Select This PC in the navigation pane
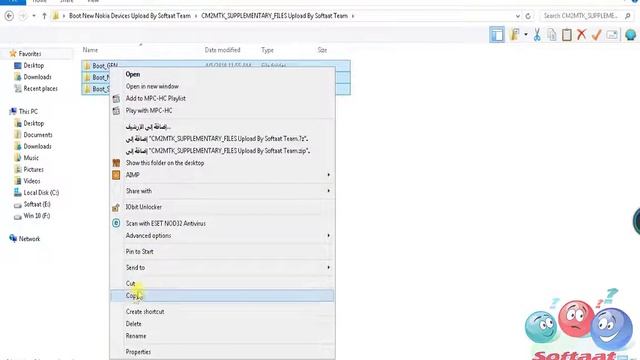Screen dimensions: 640x360 (x=28, y=111)
